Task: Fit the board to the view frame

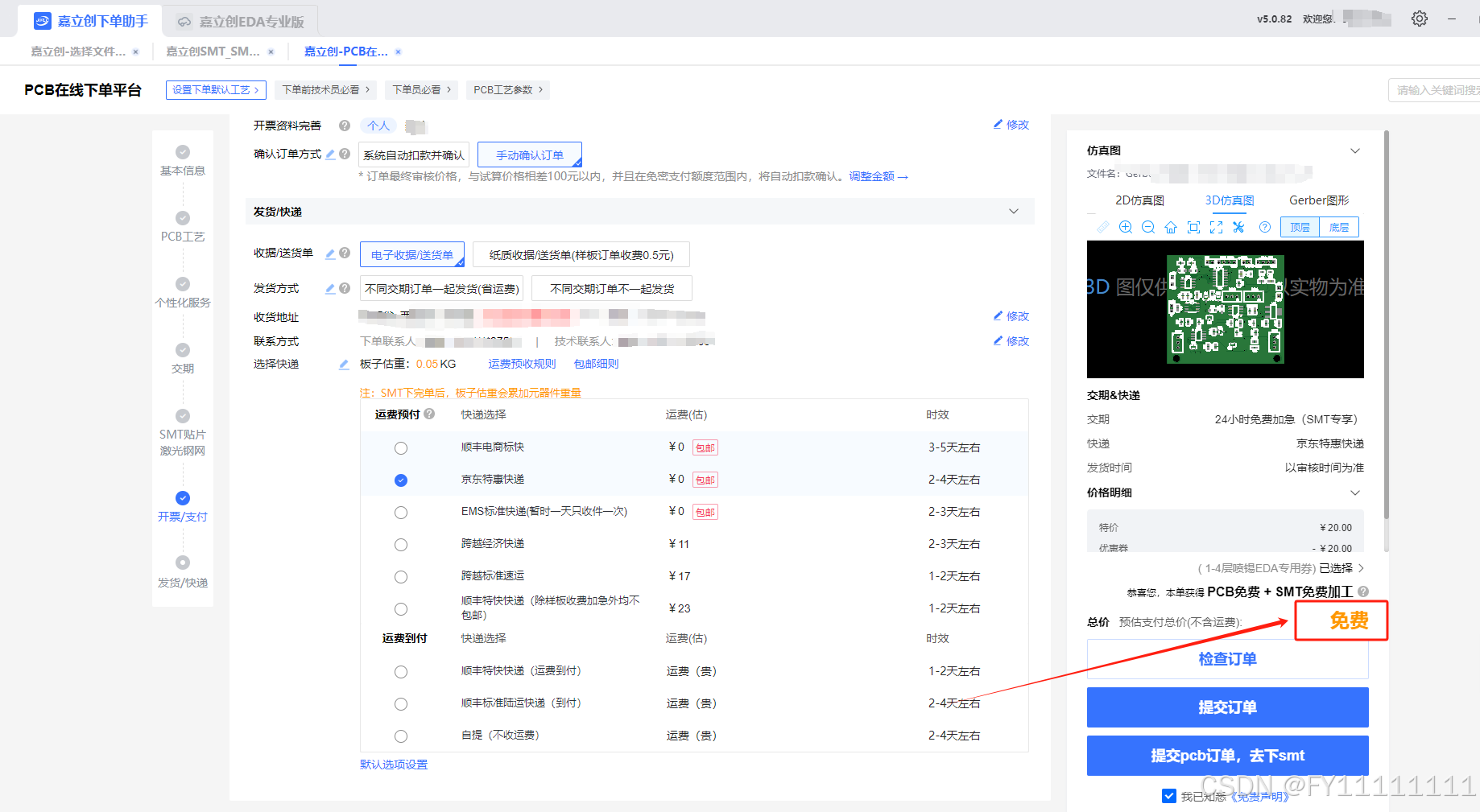Action: pyautogui.click(x=1193, y=227)
